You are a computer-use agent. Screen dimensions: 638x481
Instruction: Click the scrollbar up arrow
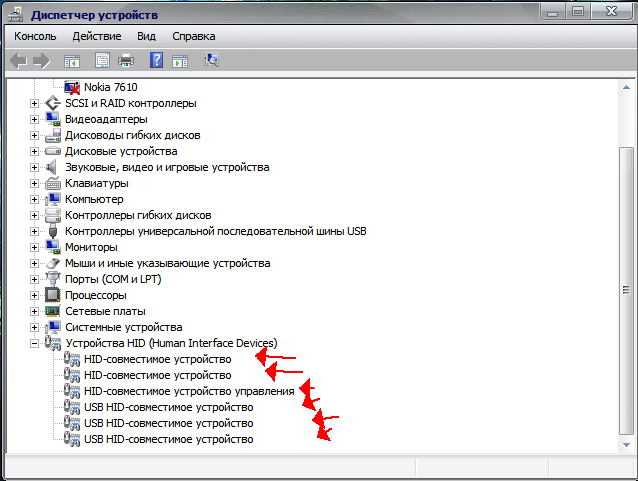[627, 87]
